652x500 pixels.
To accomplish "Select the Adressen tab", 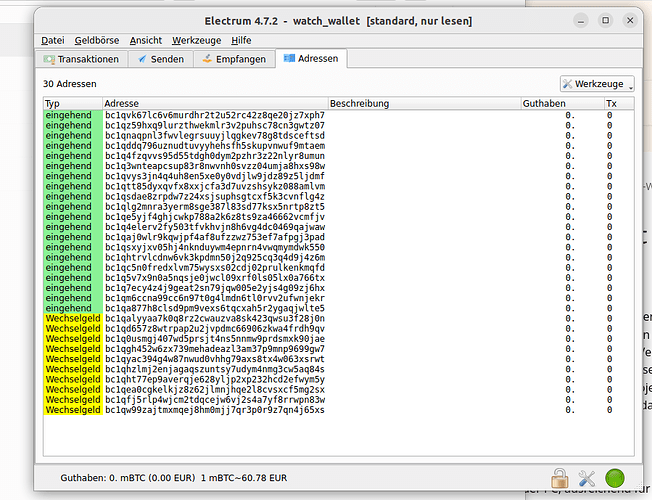I will 311,59.
